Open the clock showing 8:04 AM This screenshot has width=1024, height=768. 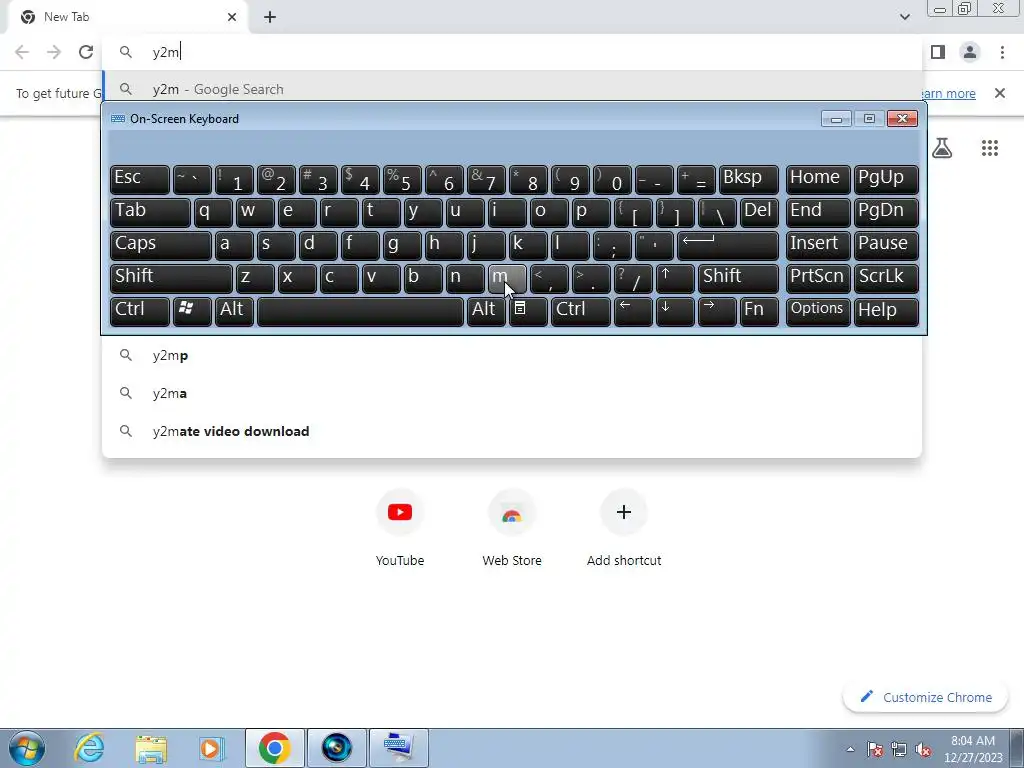(972, 749)
